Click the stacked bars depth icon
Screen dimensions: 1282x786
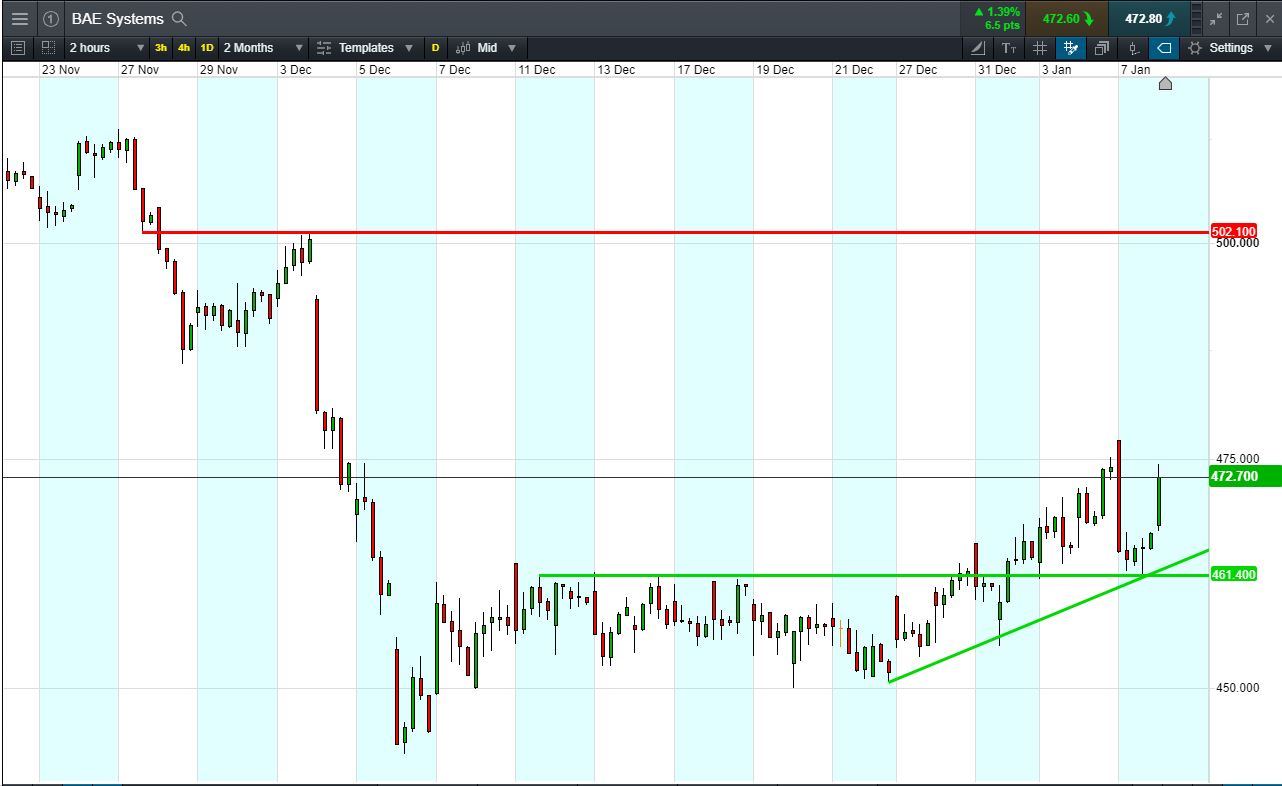pyautogui.click(x=1197, y=19)
